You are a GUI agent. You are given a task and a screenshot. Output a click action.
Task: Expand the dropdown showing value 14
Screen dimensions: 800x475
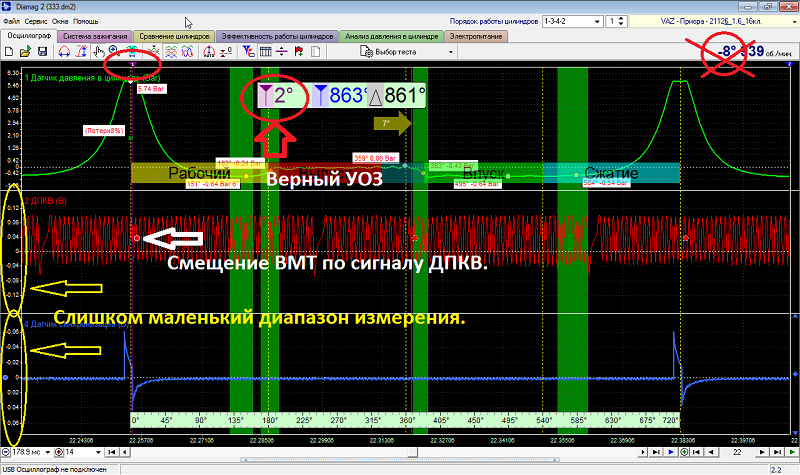click(x=98, y=452)
